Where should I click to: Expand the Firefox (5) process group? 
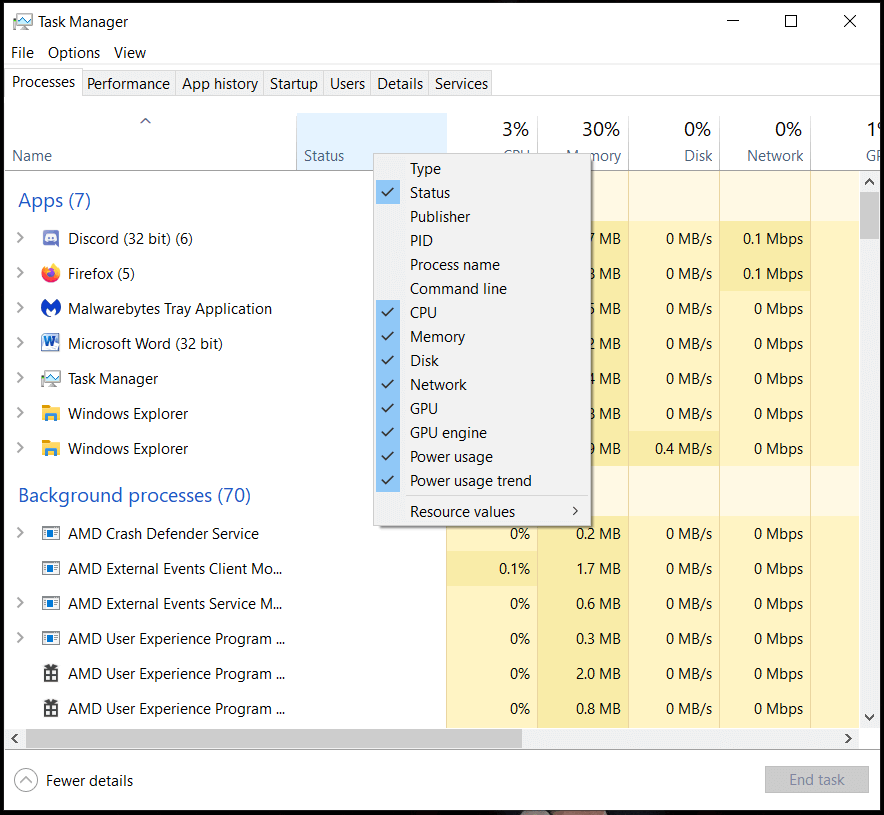[x=20, y=273]
